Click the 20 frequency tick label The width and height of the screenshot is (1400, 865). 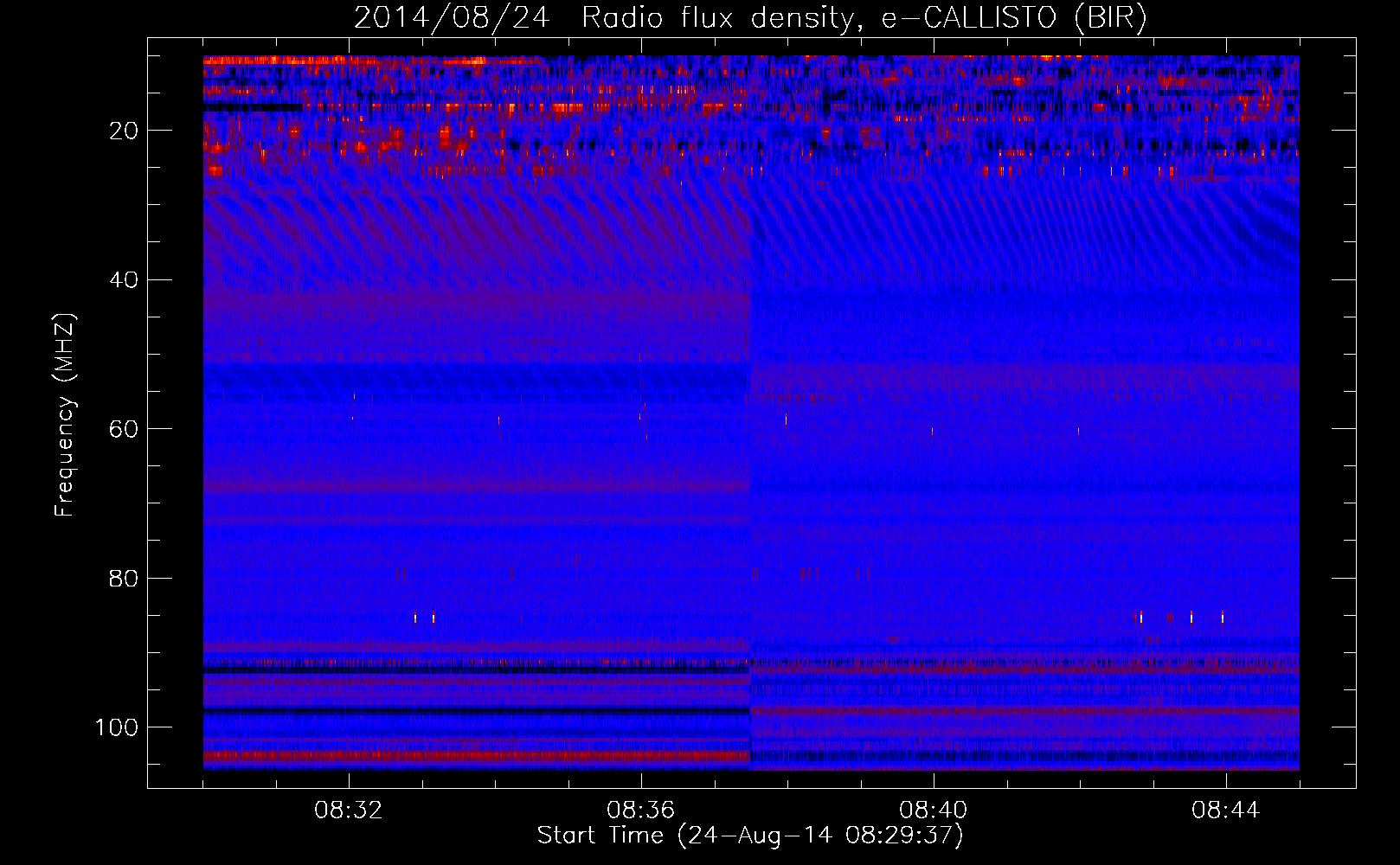(124, 131)
